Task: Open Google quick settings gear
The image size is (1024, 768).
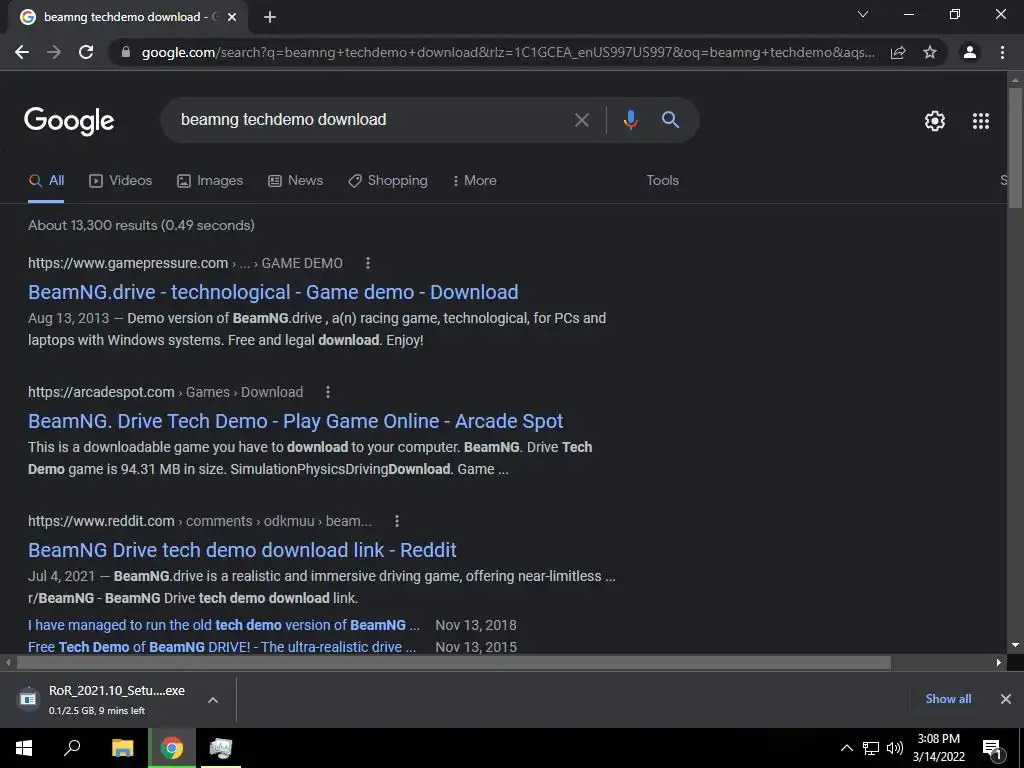Action: coord(935,121)
